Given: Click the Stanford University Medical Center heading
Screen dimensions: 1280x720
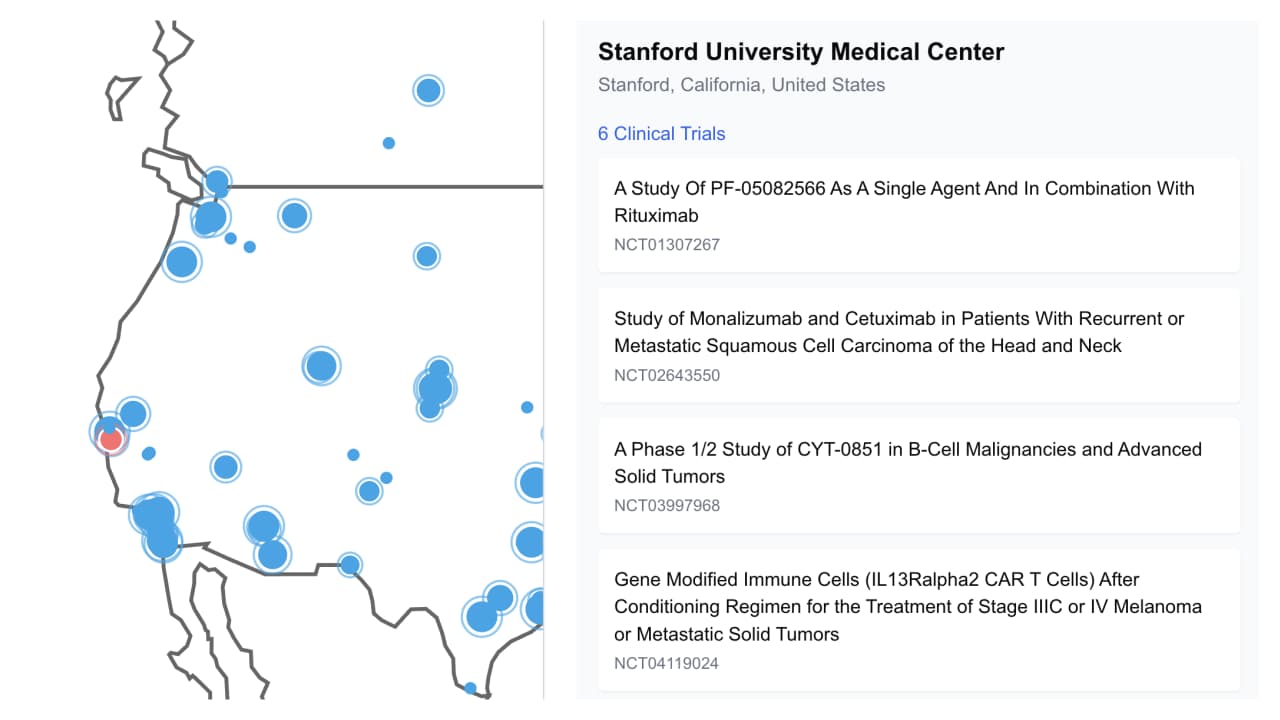Looking at the screenshot, I should (801, 52).
